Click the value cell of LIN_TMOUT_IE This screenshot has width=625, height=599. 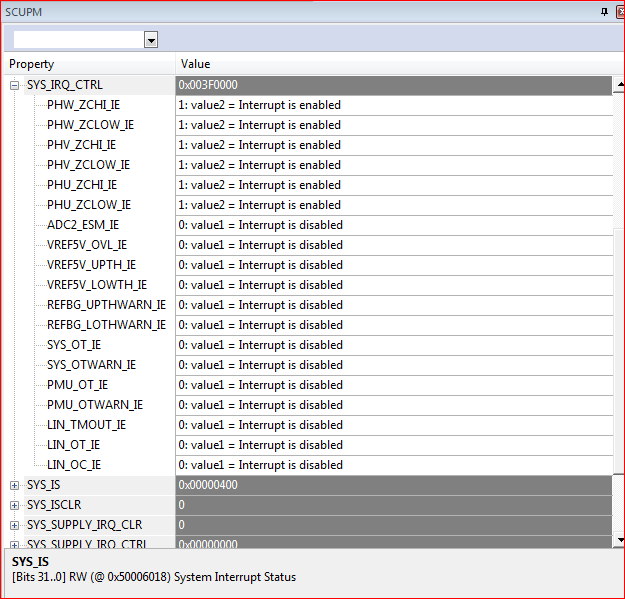(x=394, y=425)
